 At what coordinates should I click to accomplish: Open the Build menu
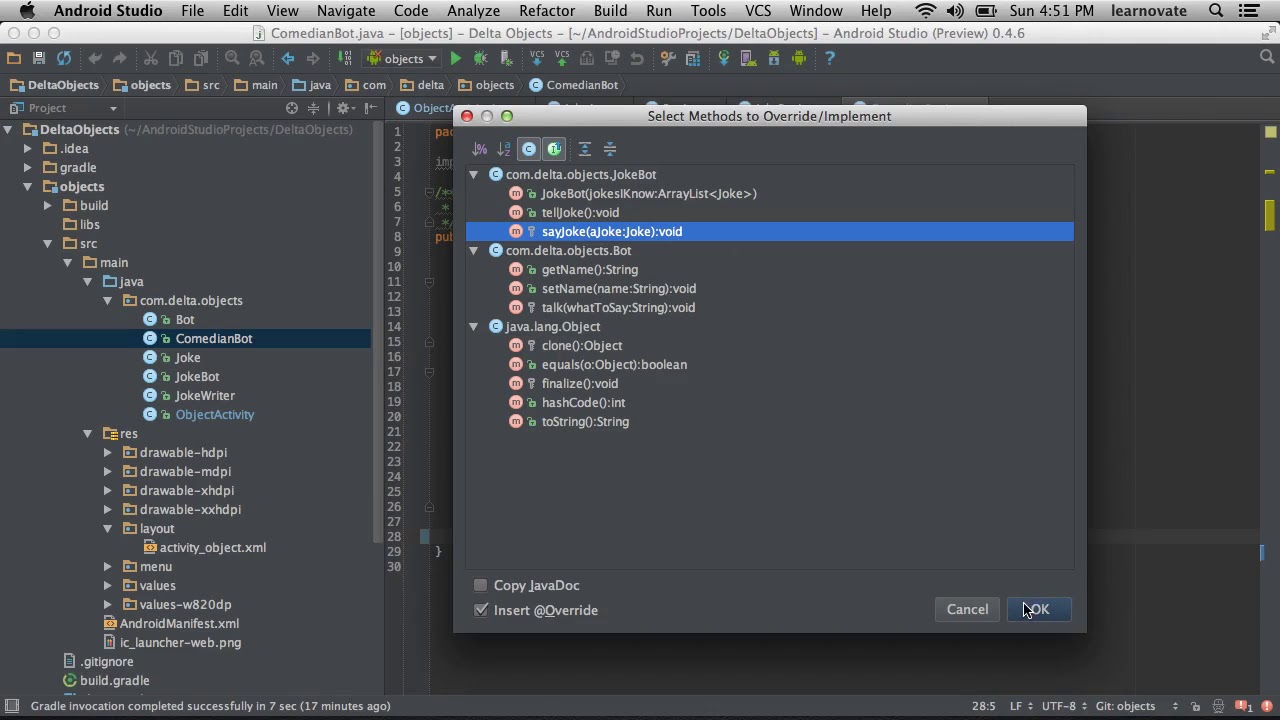tap(610, 11)
